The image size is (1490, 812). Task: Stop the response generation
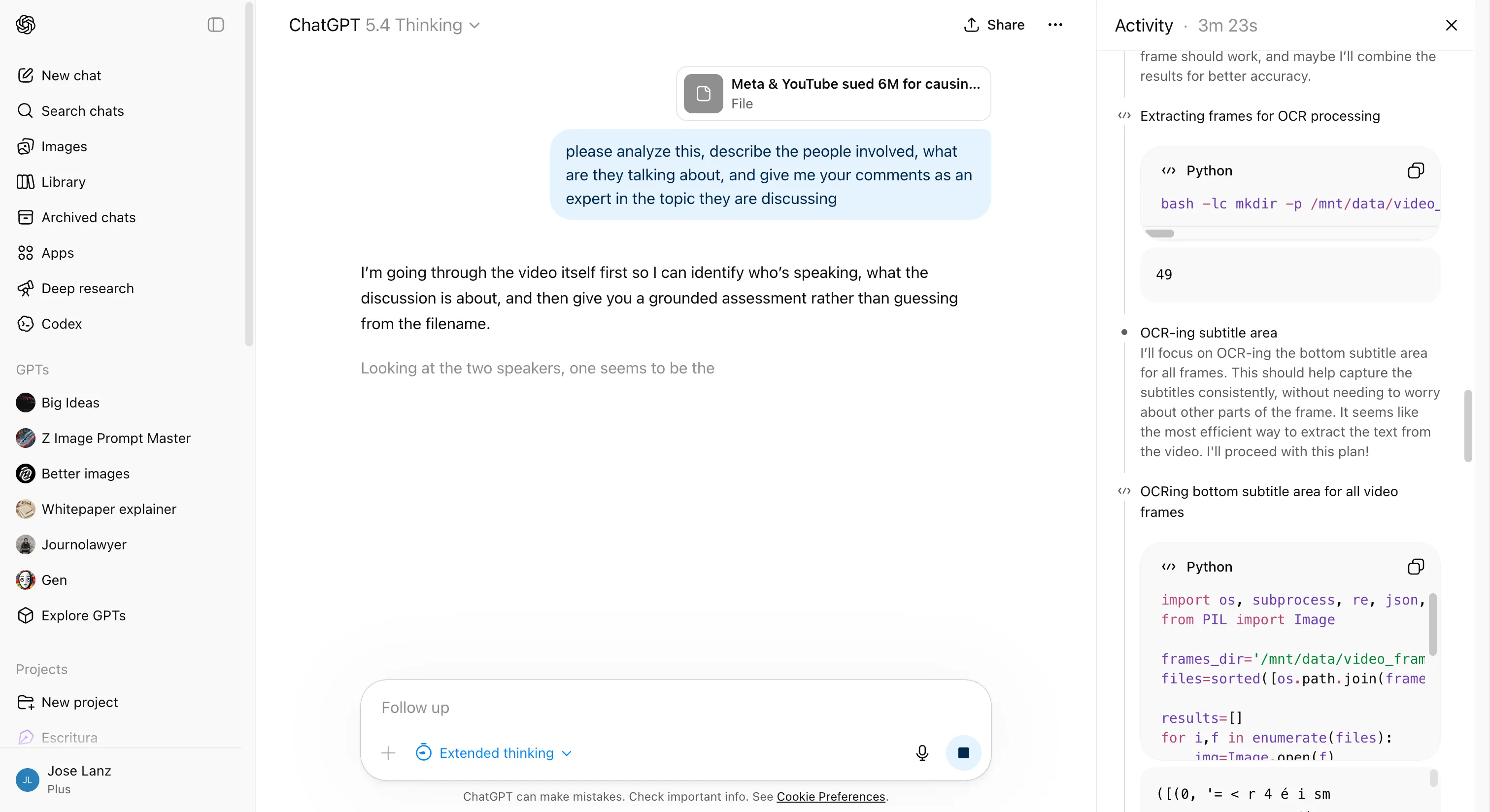coord(963,752)
